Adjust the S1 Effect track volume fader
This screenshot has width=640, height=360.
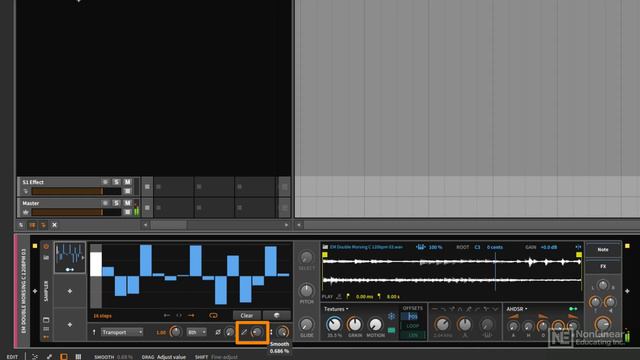click(x=76, y=191)
